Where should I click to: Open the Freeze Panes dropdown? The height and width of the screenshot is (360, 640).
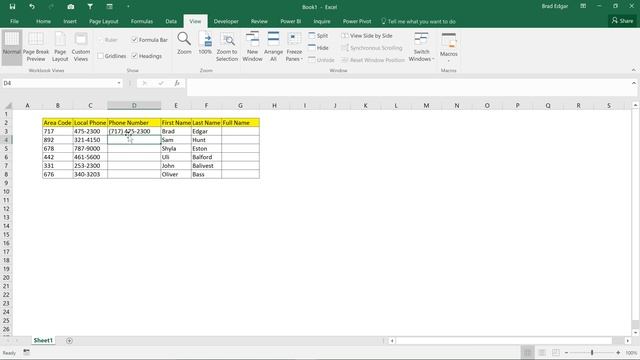click(x=294, y=47)
